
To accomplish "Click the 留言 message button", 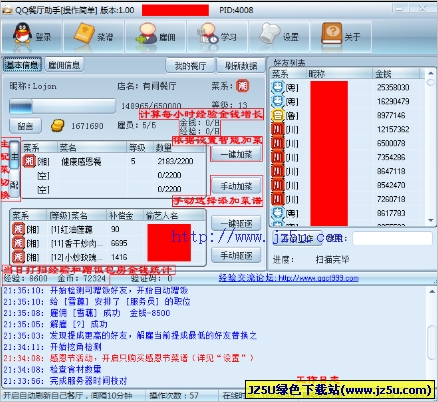I will tap(25, 126).
